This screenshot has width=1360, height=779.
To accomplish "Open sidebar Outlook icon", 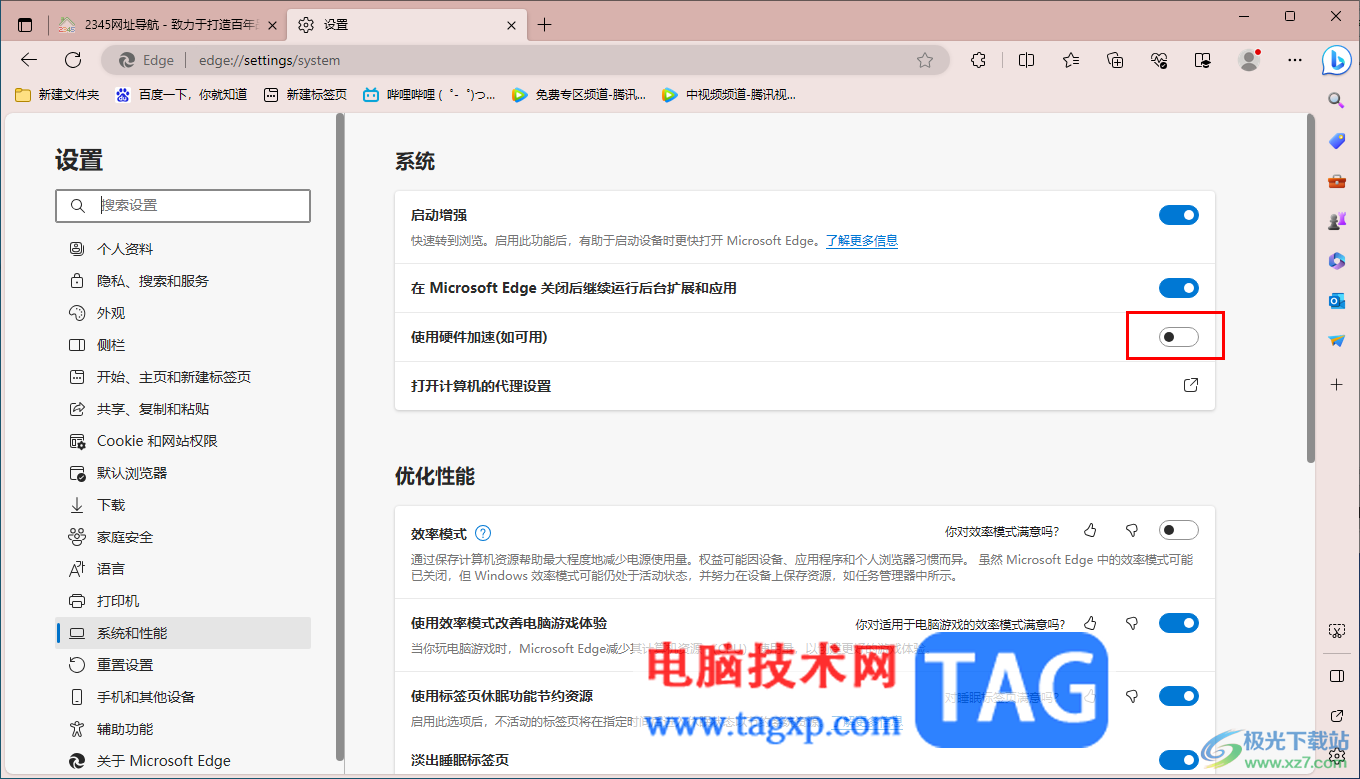I will tap(1337, 301).
